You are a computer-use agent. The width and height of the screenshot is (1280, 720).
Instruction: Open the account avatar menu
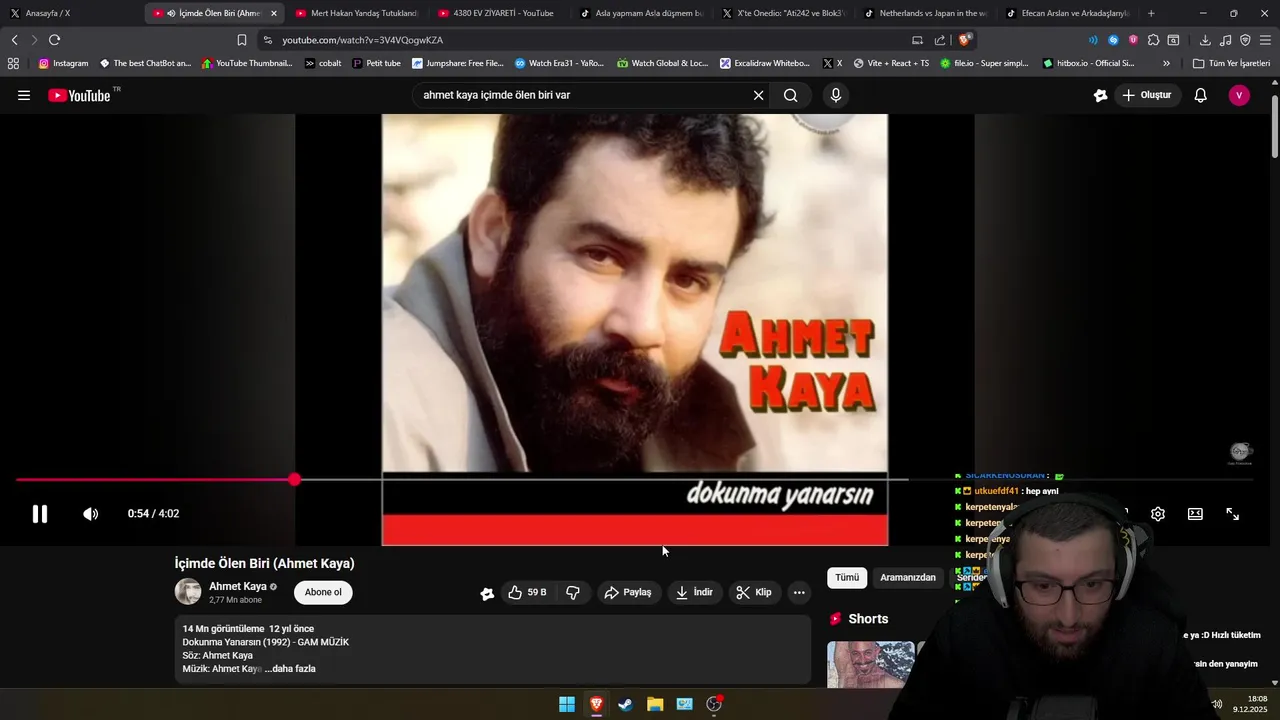click(1239, 96)
